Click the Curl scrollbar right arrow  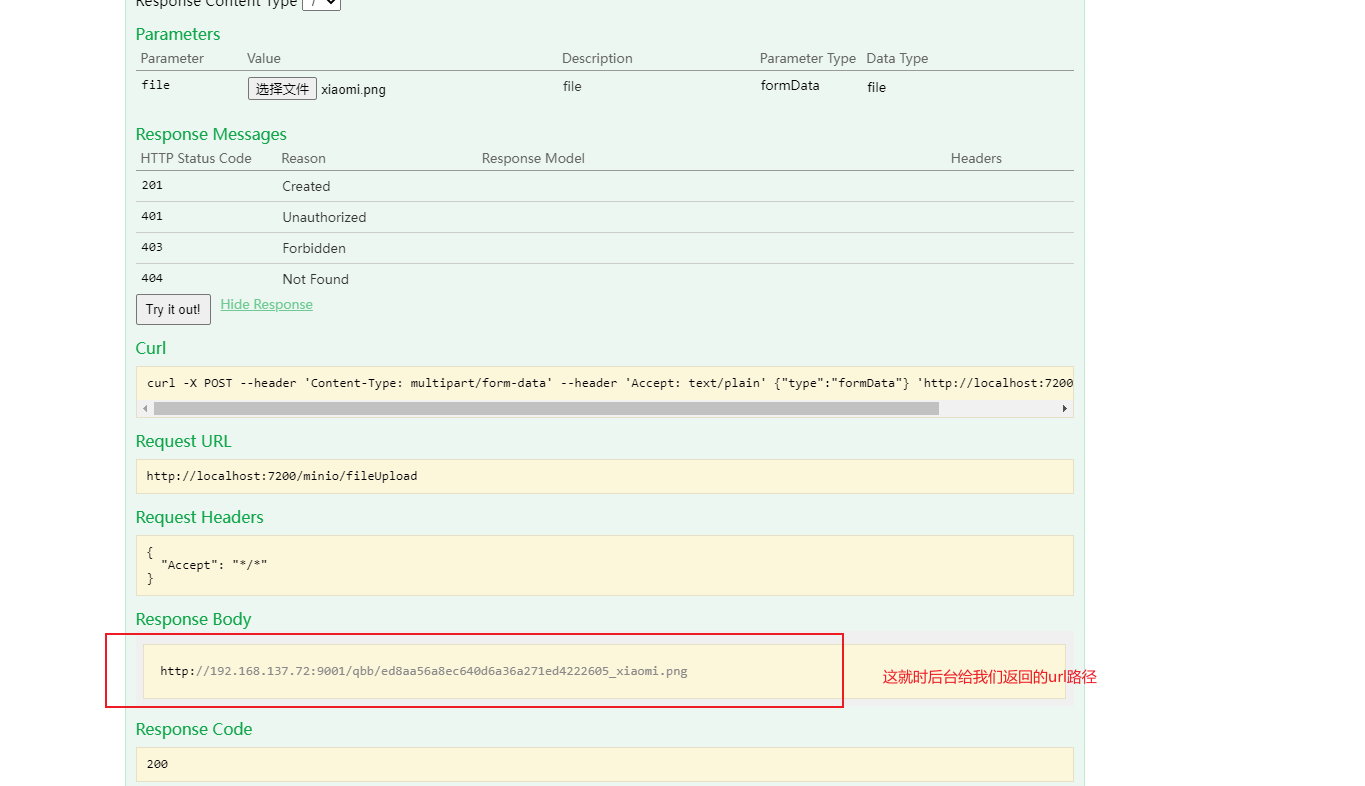[x=1064, y=408]
